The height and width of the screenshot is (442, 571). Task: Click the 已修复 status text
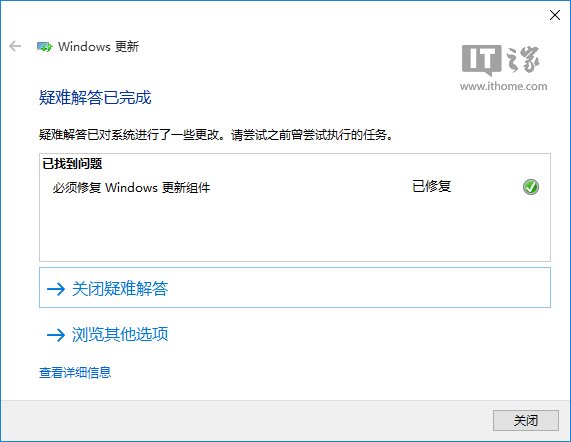[432, 186]
